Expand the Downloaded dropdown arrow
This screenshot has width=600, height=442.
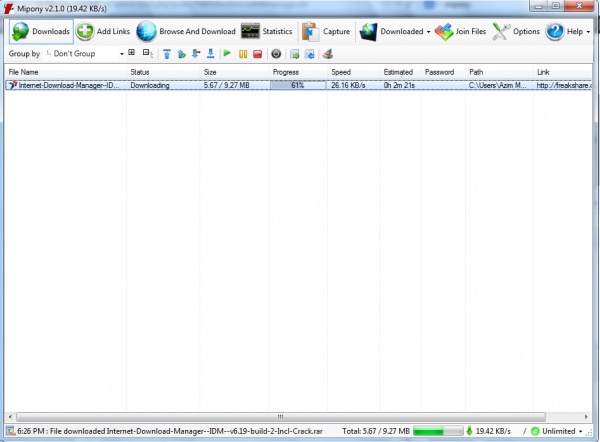(x=428, y=32)
